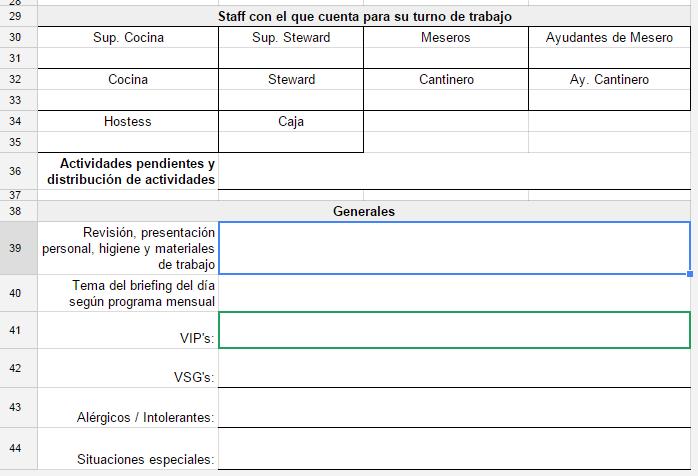Select row 39 header
Image resolution: width=698 pixels, height=476 pixels.
(15, 248)
